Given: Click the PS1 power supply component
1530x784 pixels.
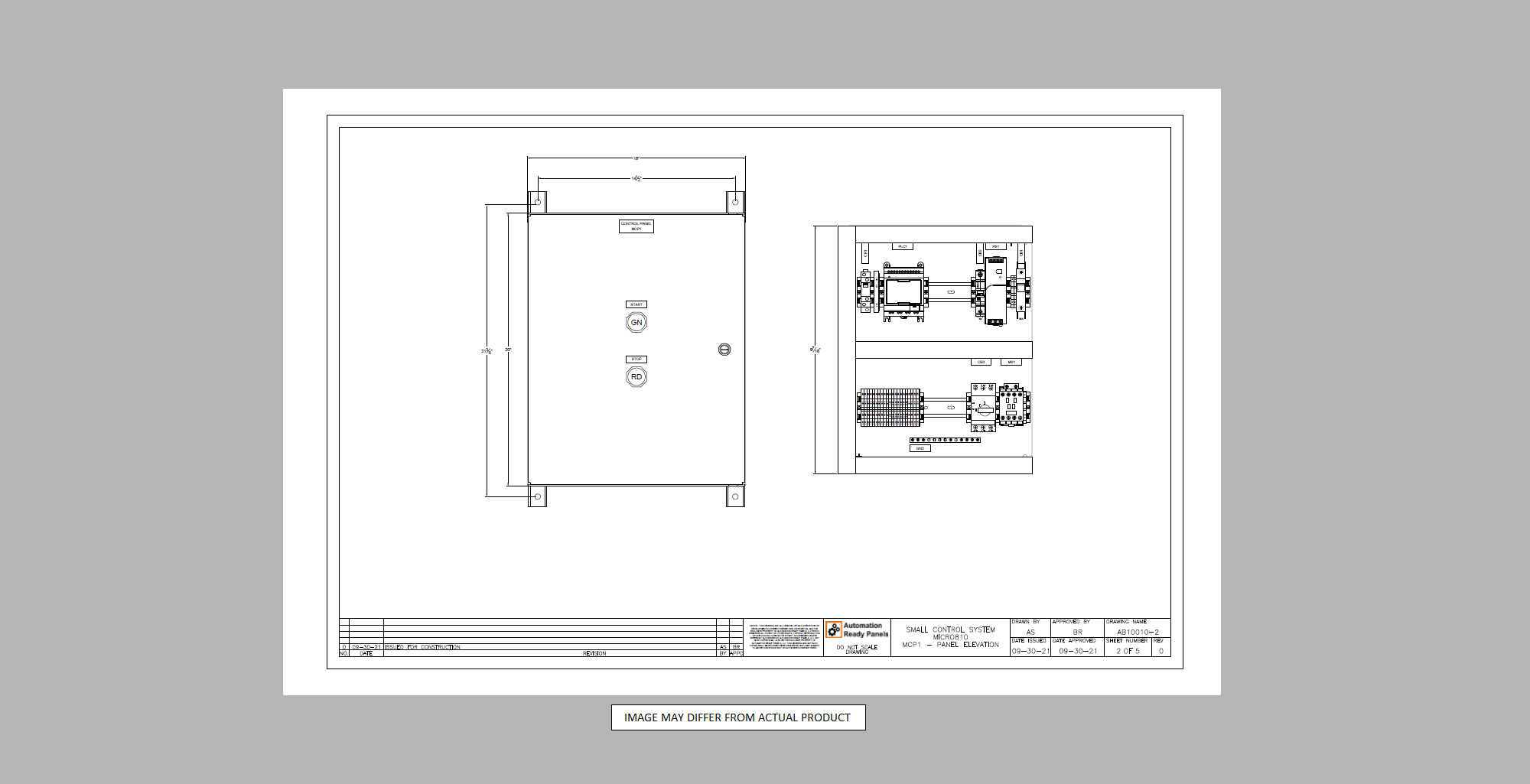Looking at the screenshot, I should coord(994,291).
